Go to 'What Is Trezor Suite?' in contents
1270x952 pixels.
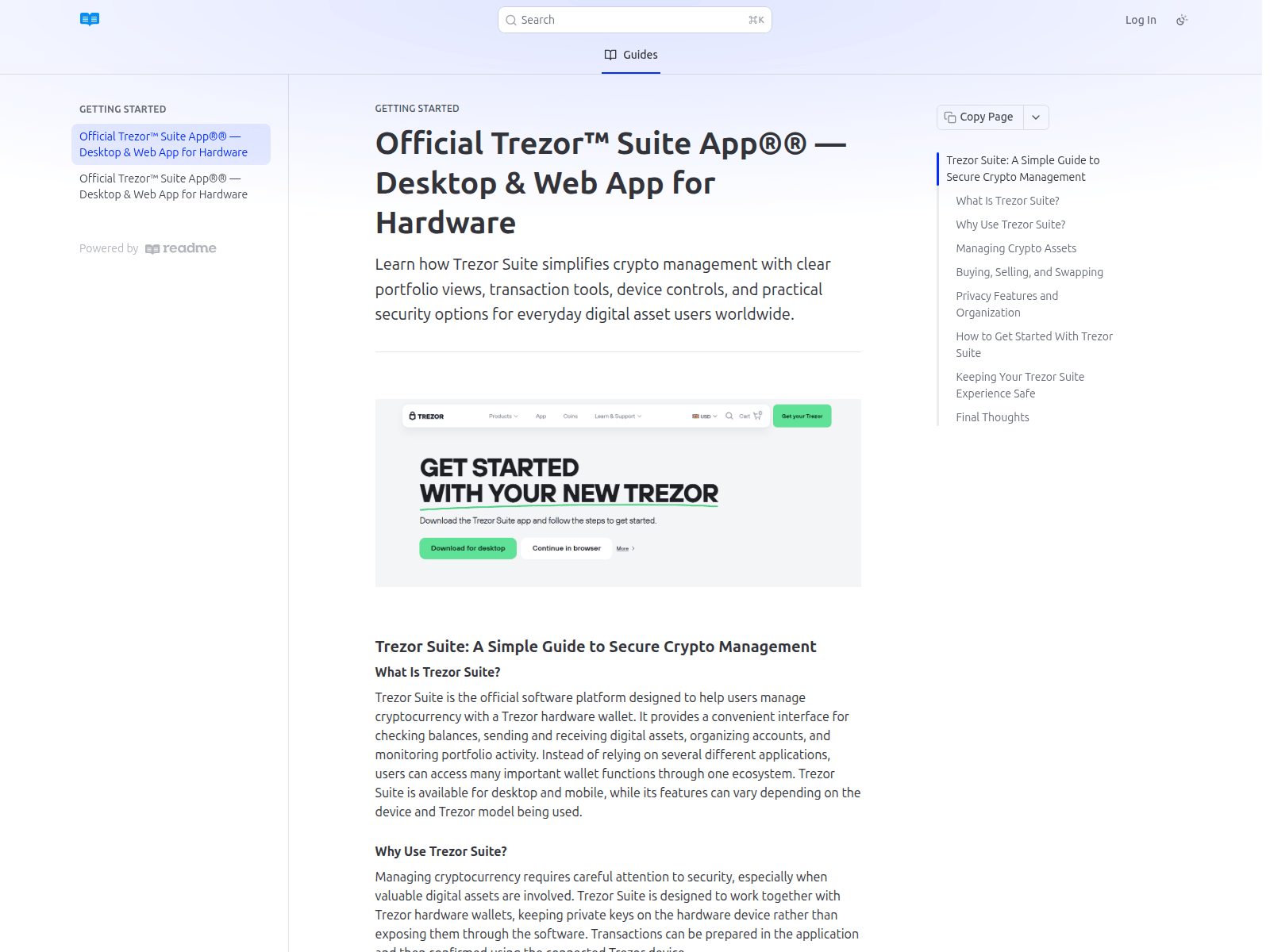1007,201
